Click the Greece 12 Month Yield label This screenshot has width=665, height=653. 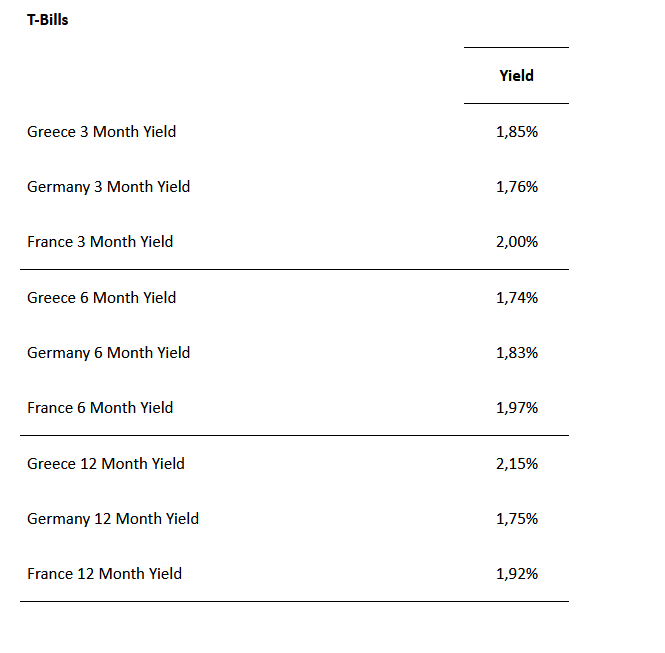[105, 464]
